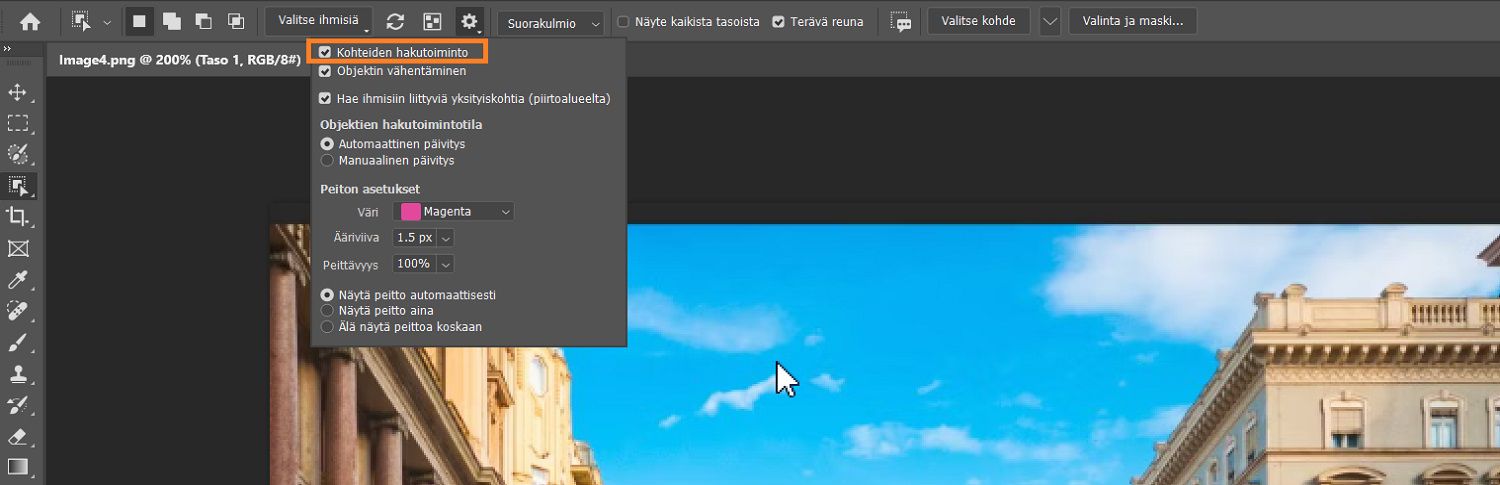Choose Add to selection mode icon
Image resolution: width=1500 pixels, height=485 pixels.
(172, 21)
